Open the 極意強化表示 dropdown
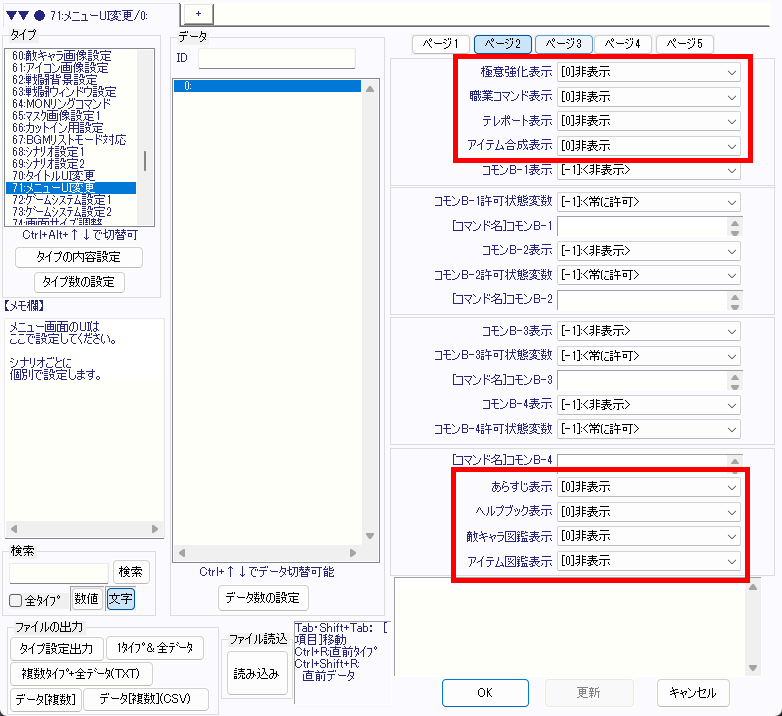This screenshot has width=782, height=716. click(649, 73)
